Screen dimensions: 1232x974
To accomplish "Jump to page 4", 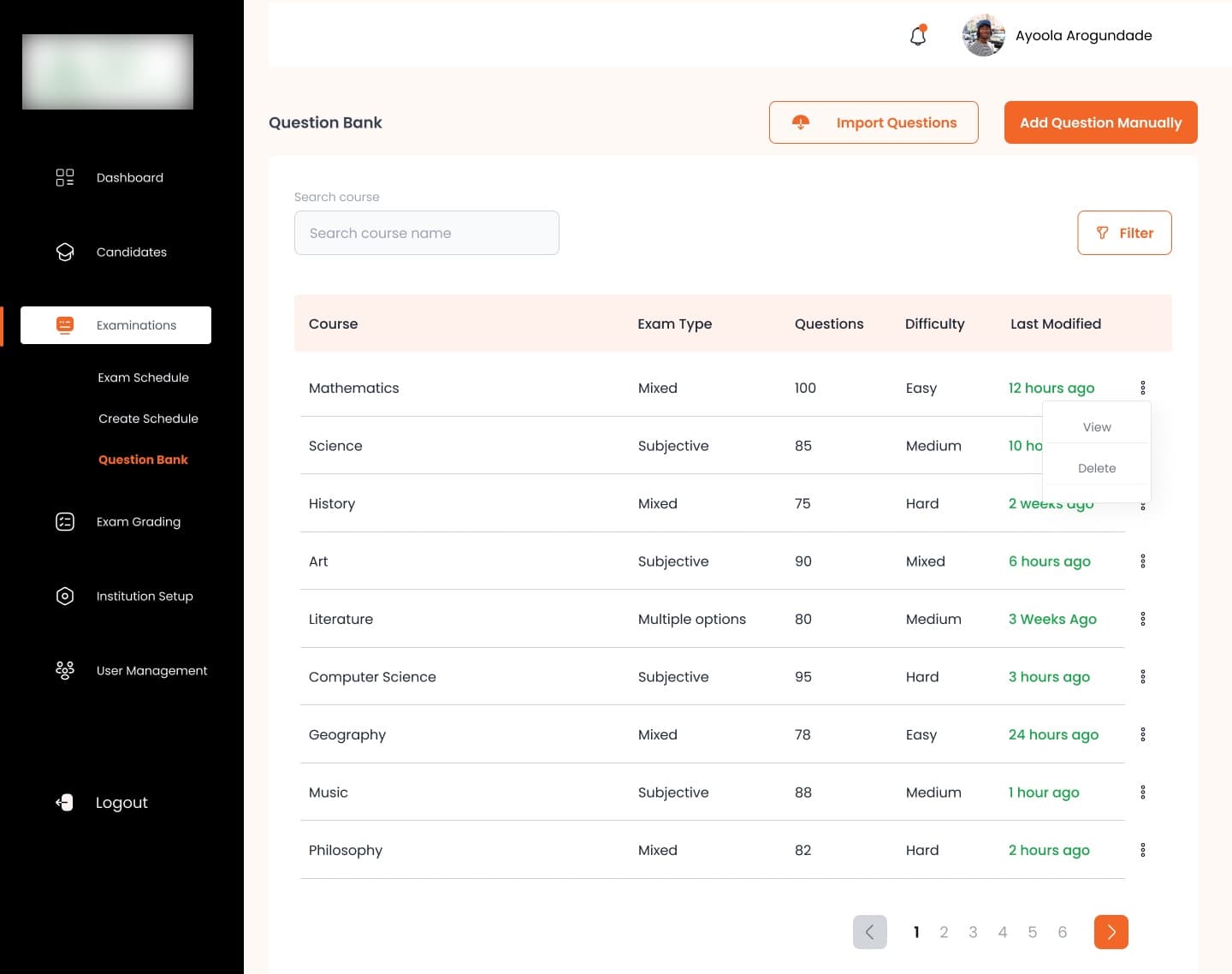I will [1003, 932].
